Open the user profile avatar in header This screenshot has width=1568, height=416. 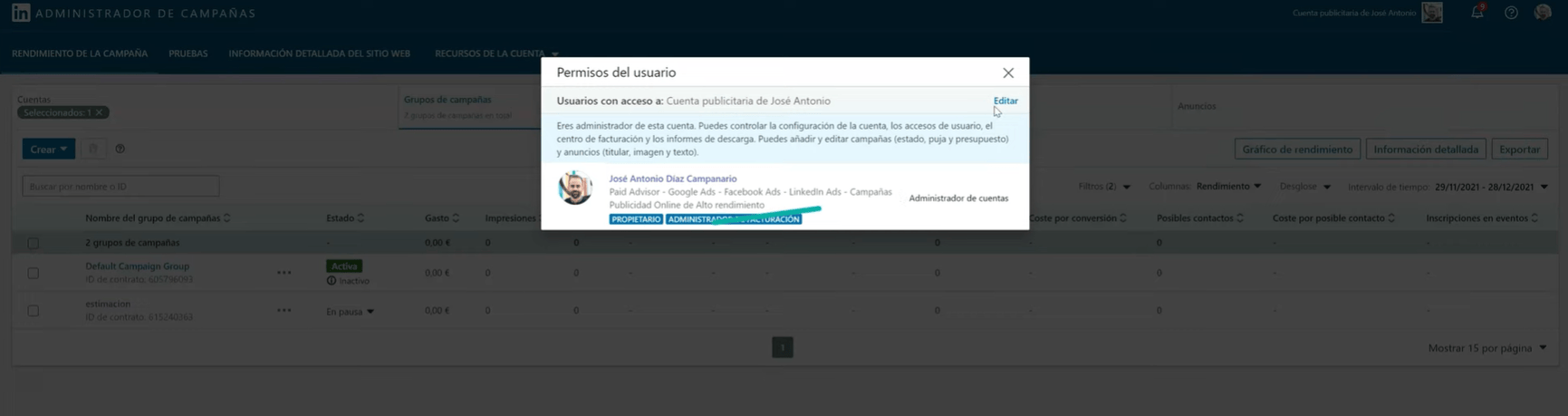[x=1544, y=13]
